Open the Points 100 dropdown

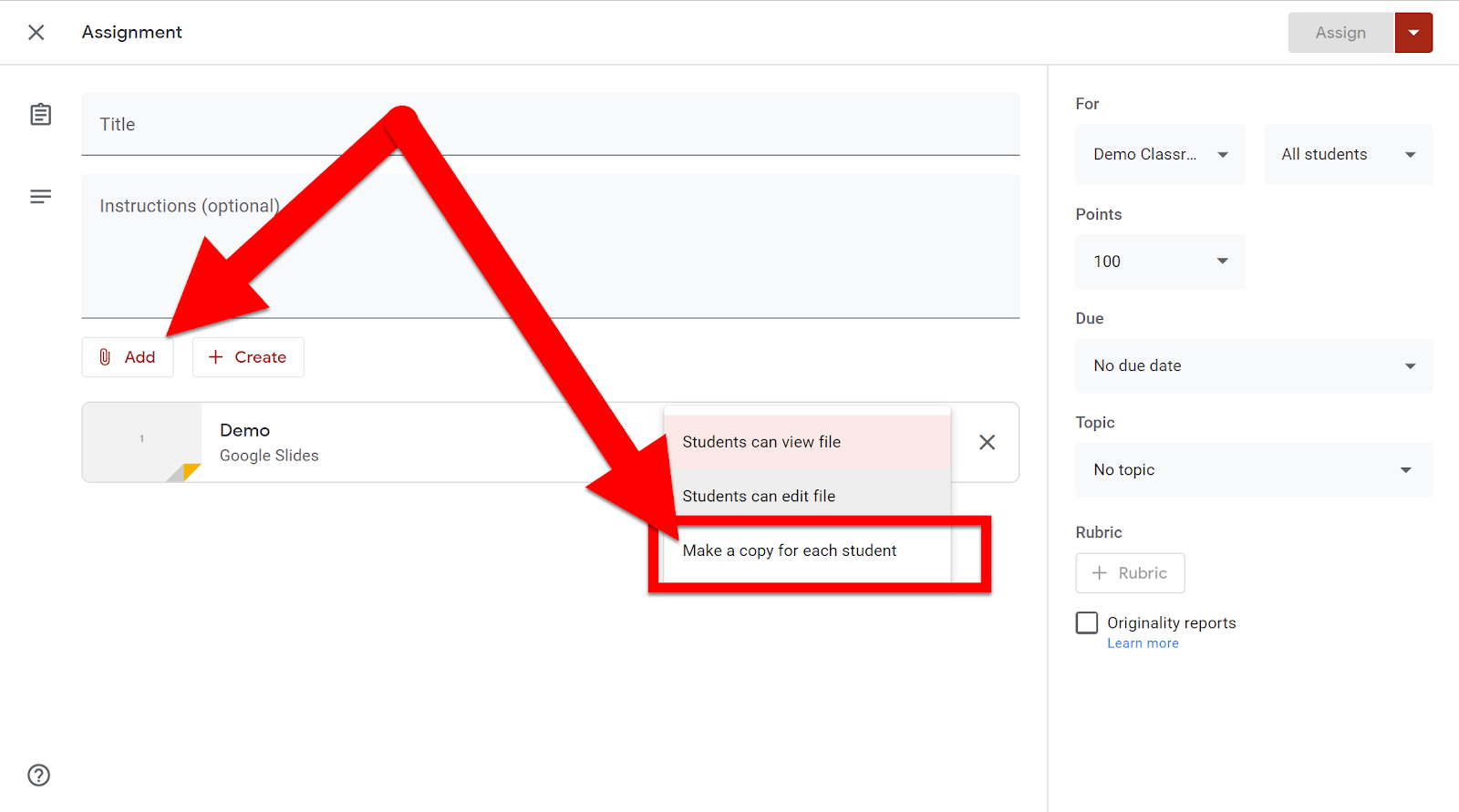[x=1160, y=262]
